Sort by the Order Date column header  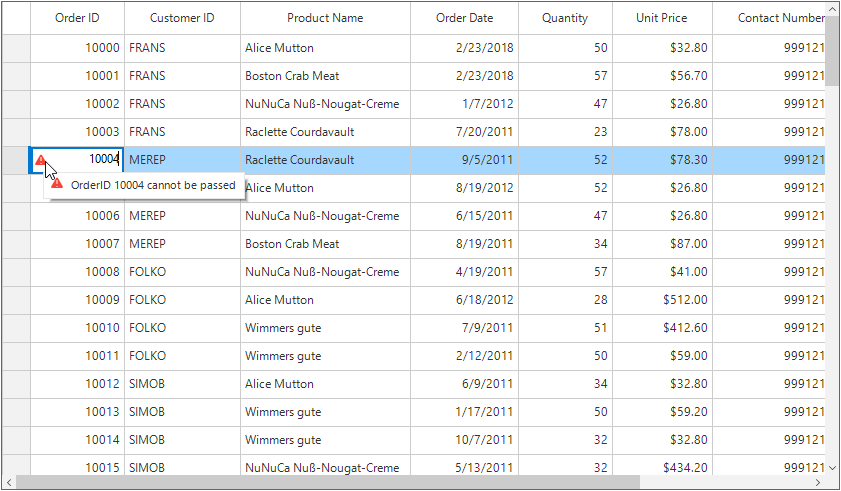click(x=464, y=18)
